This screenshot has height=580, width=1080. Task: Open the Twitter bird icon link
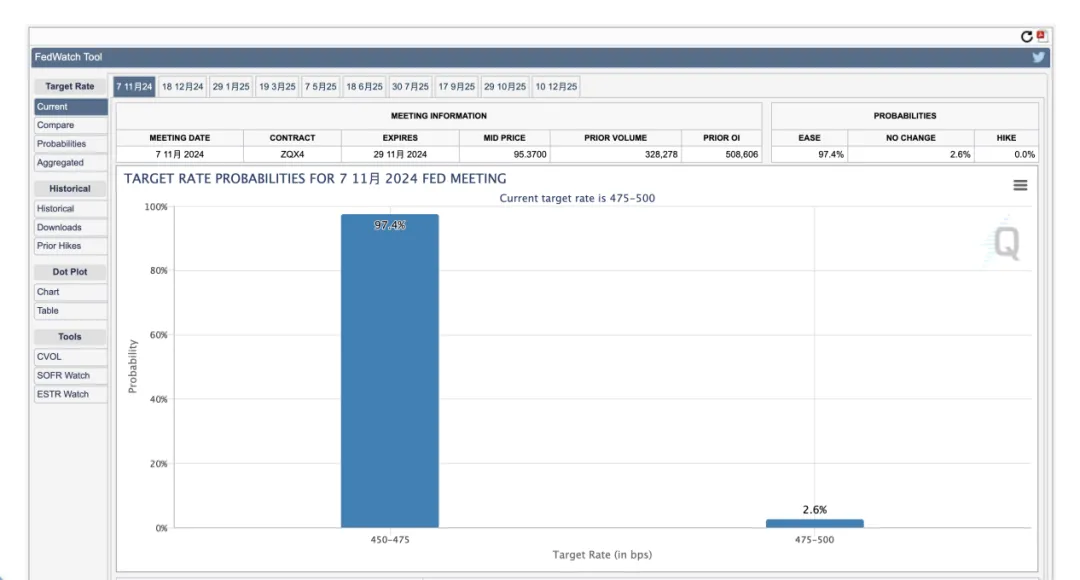(x=1038, y=57)
